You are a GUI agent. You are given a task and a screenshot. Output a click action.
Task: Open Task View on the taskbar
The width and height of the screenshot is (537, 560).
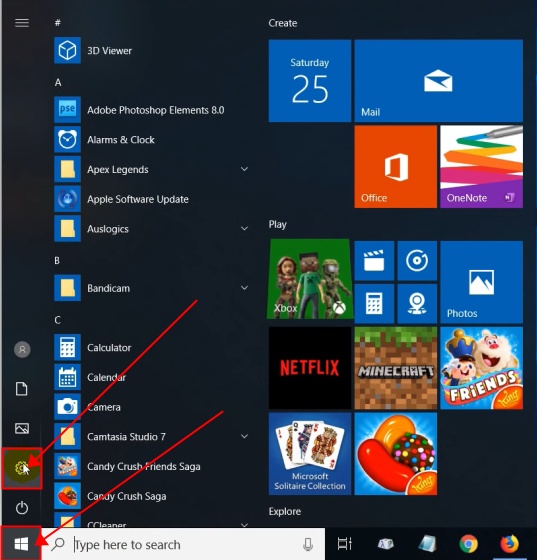pos(345,544)
